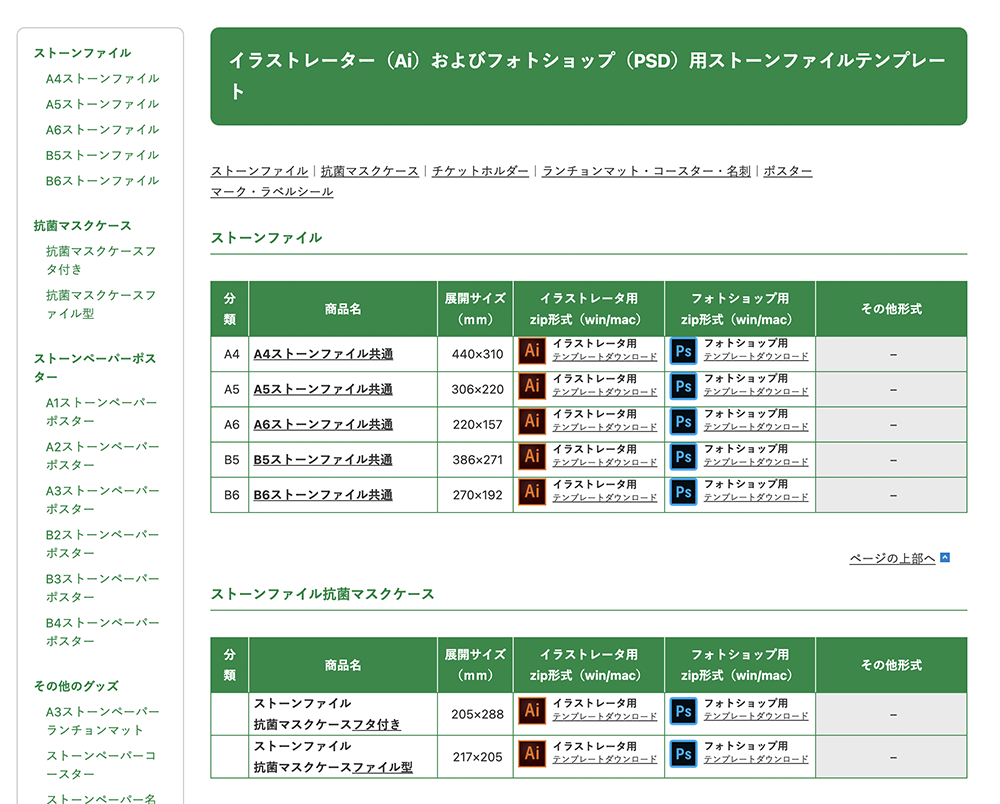The image size is (1000, 804).
Task: Open 抗菌マスクケースフタ付き sidebar item
Action: coord(101,260)
